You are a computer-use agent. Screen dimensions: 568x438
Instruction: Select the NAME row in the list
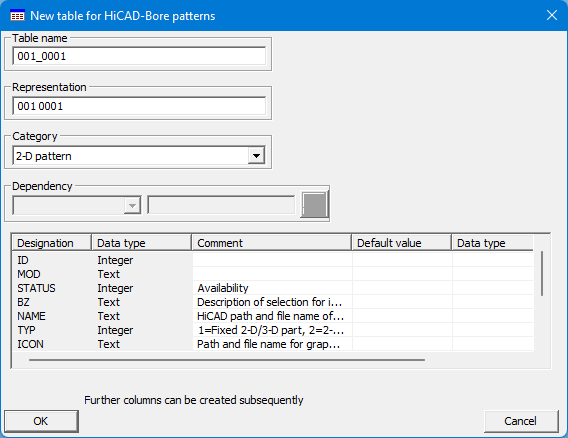point(273,316)
